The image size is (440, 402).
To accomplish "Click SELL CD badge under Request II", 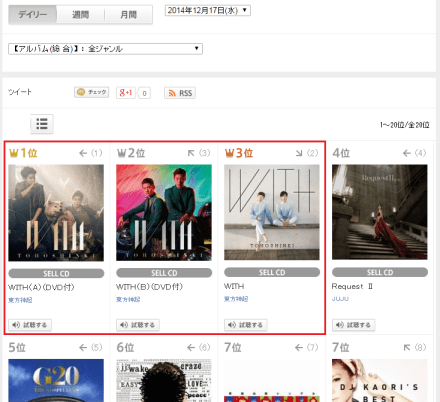I will [380, 272].
